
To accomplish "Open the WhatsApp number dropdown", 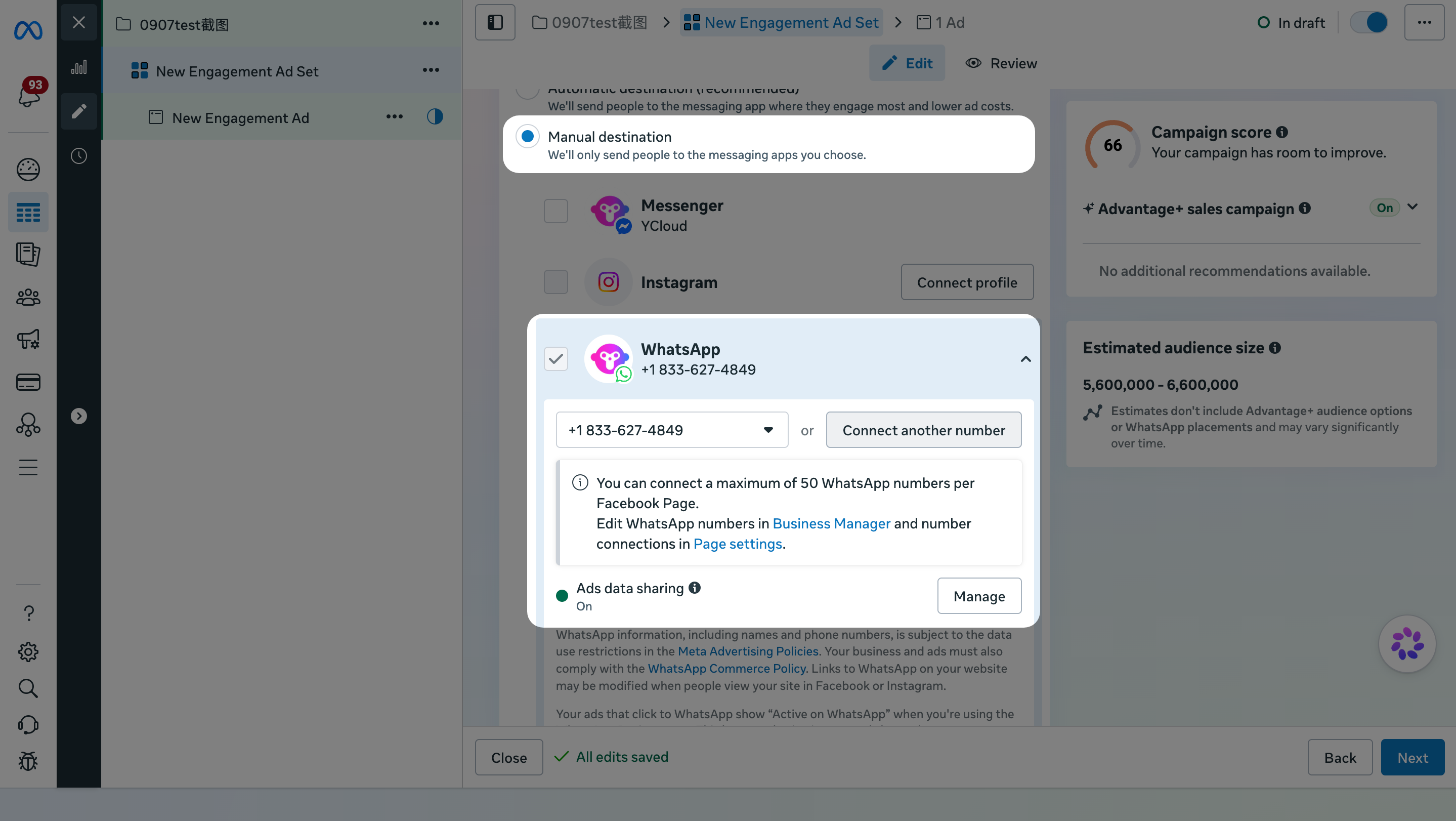I will coord(672,430).
